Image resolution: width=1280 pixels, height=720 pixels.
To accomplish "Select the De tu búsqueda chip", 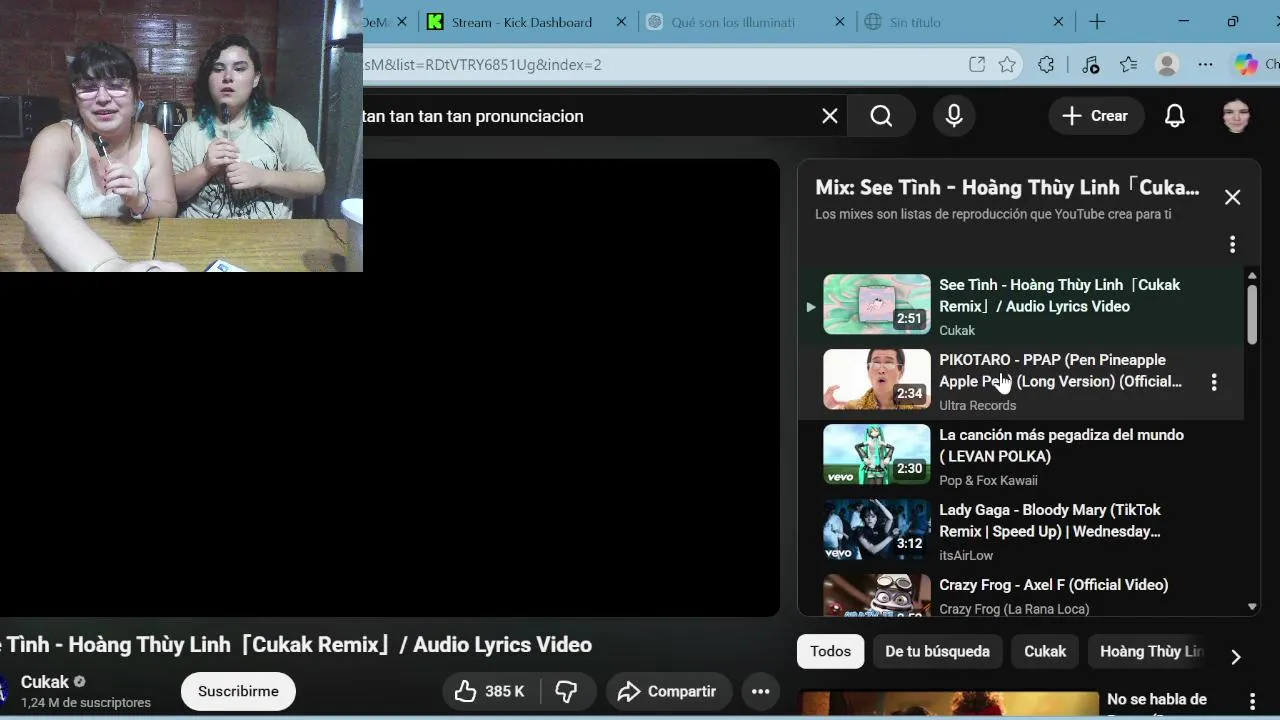I will (937, 651).
